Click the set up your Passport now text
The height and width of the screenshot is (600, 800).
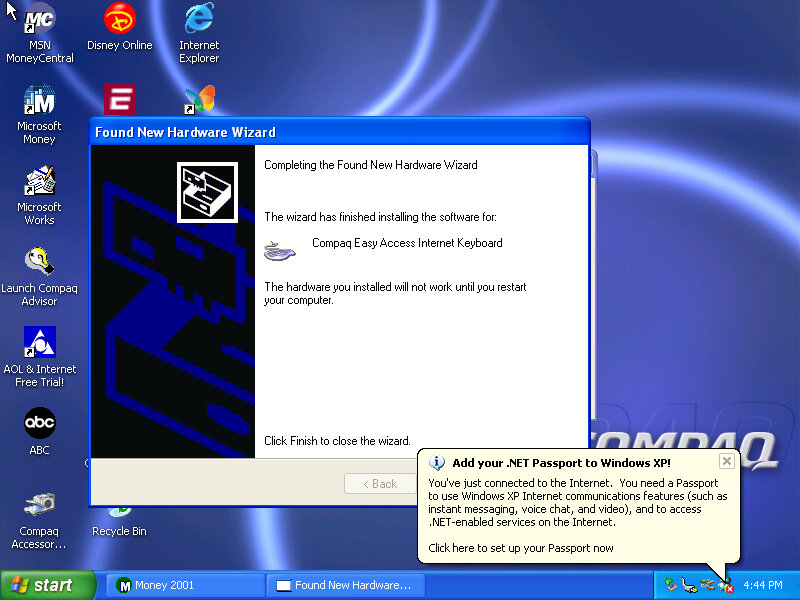tap(521, 548)
